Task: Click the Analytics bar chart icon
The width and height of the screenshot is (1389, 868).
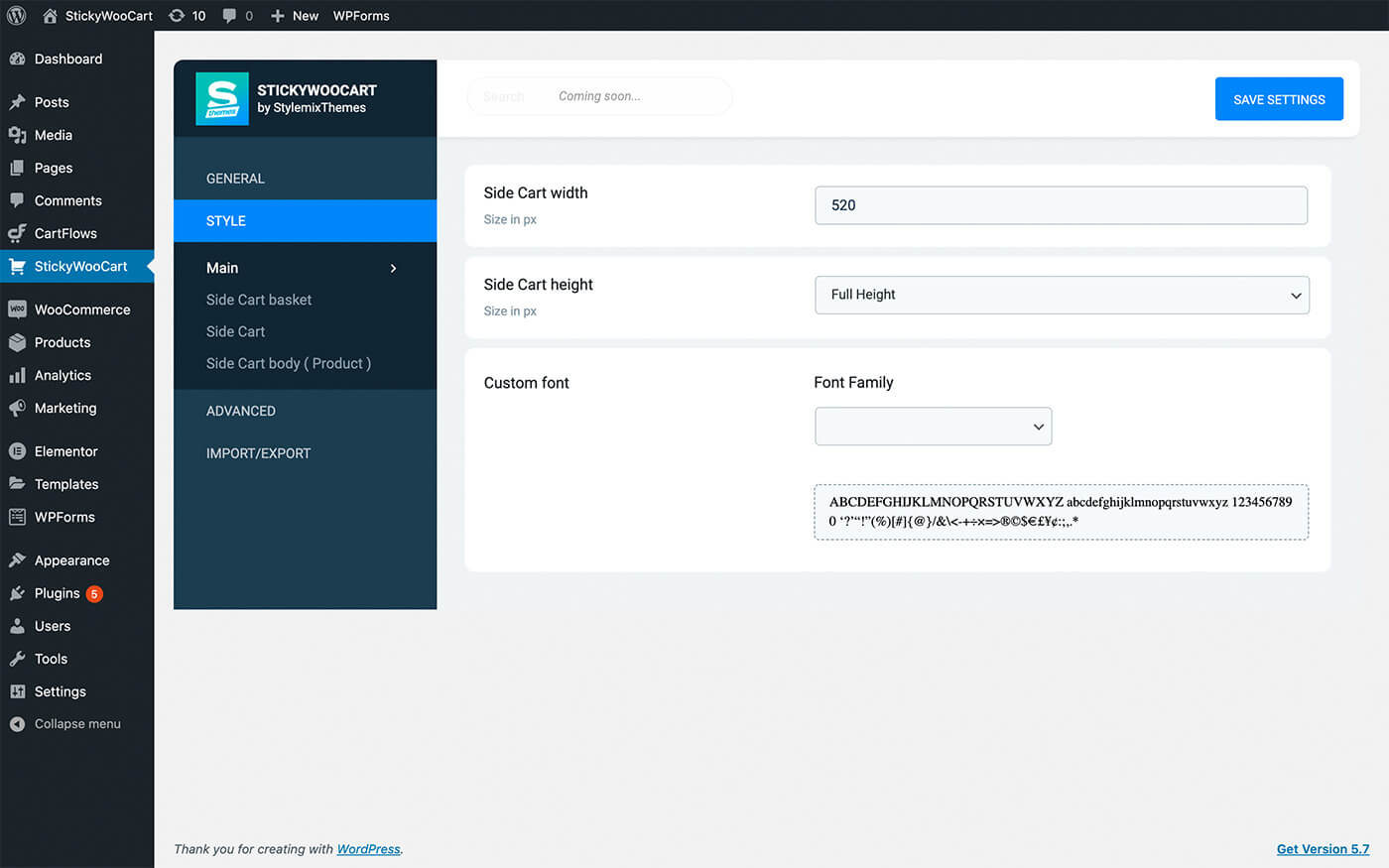Action: 17,375
